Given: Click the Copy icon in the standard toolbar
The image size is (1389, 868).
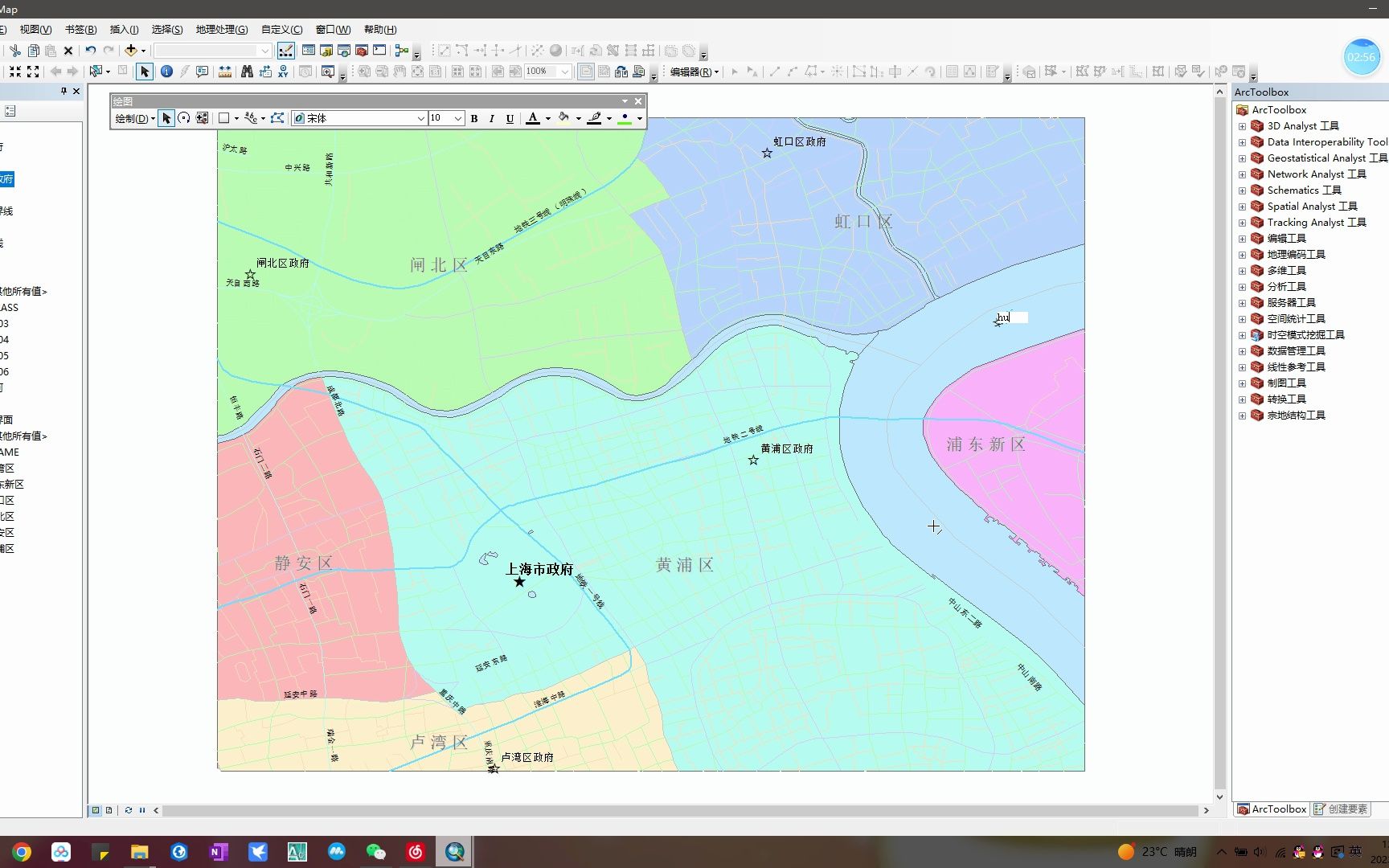Looking at the screenshot, I should [x=33, y=51].
